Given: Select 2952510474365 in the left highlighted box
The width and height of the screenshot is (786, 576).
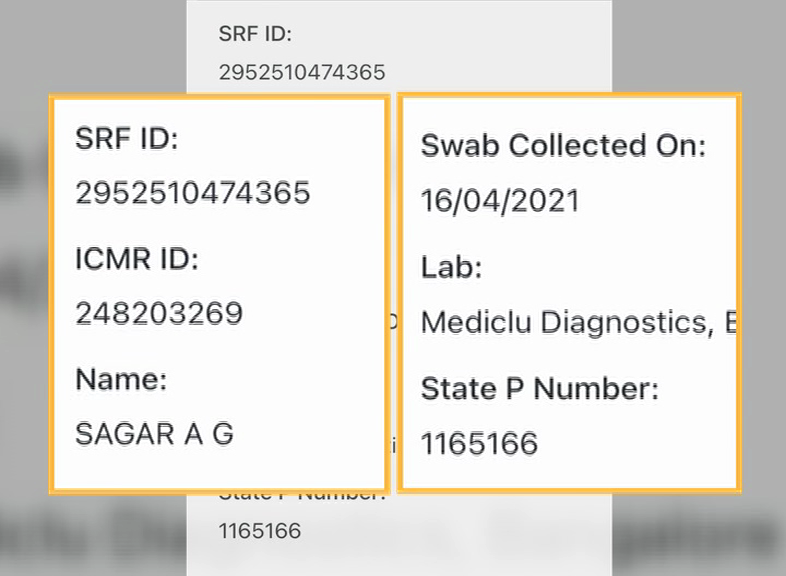Looking at the screenshot, I should [193, 193].
